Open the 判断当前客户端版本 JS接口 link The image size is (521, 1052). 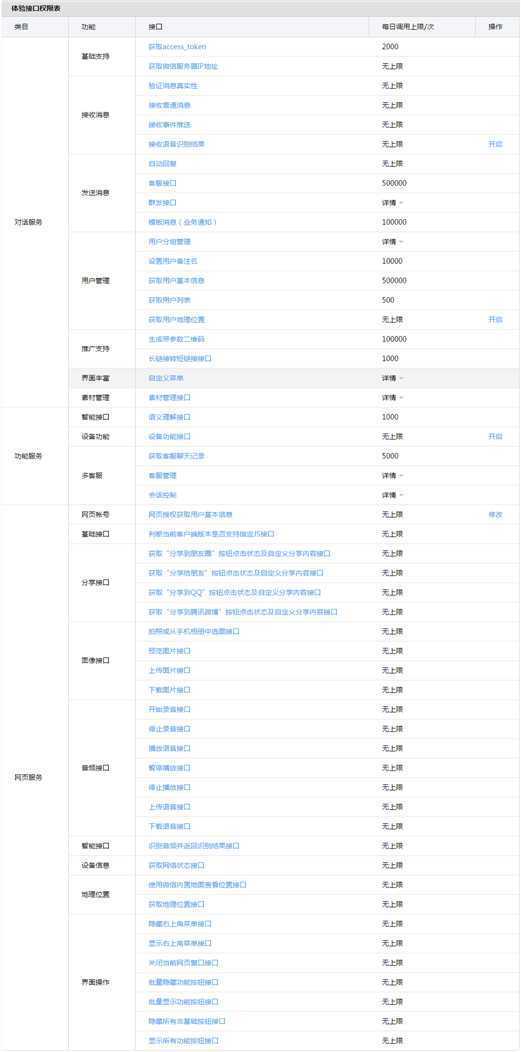pyautogui.click(x=211, y=534)
